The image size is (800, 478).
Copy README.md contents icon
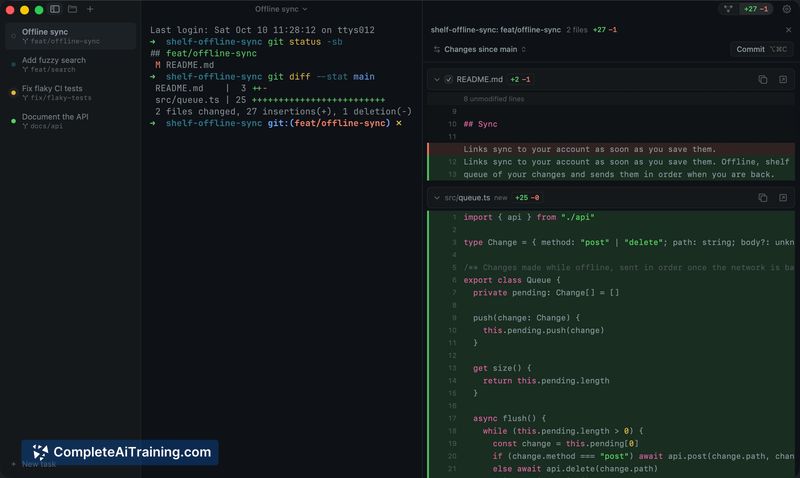(x=763, y=80)
